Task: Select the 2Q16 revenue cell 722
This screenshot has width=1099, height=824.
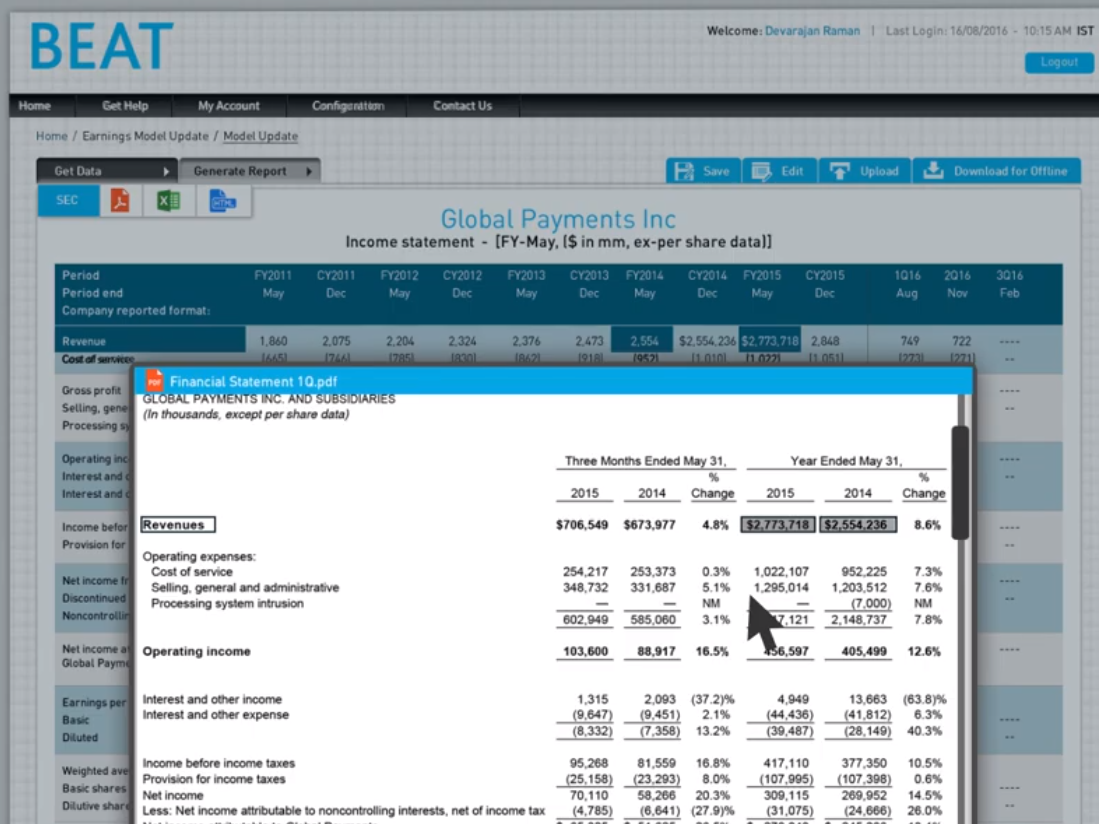Action: 962,341
